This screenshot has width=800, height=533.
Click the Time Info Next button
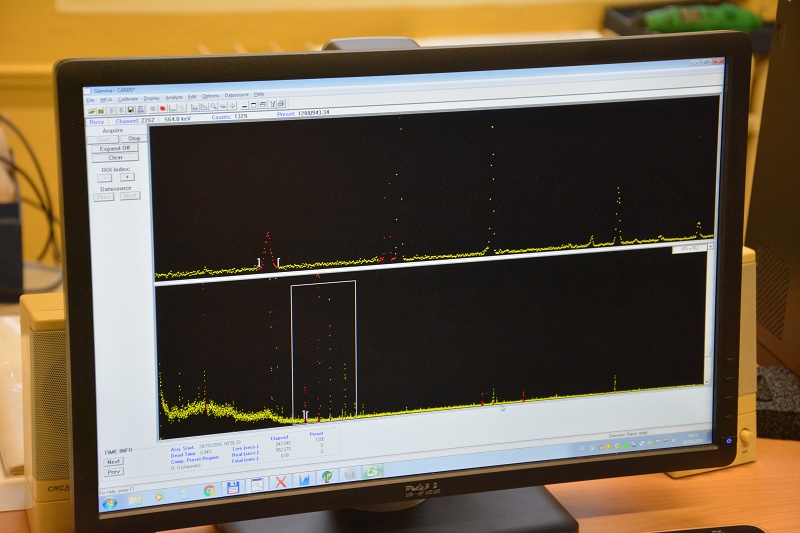click(x=114, y=462)
